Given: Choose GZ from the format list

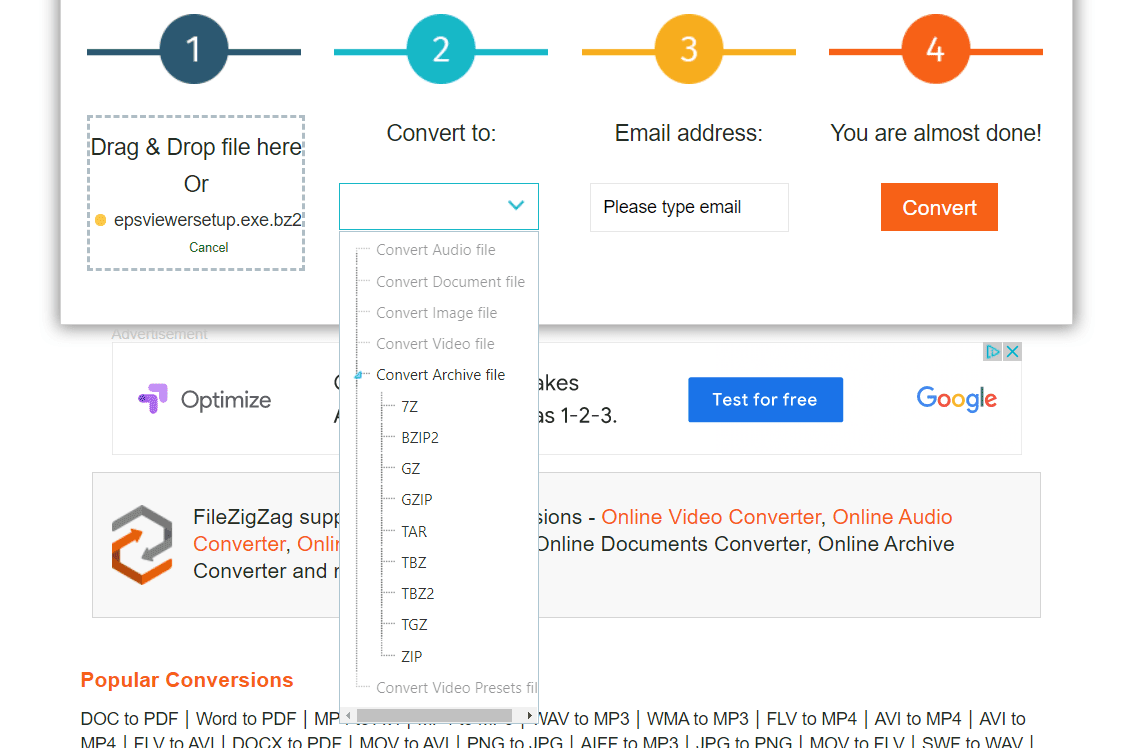Looking at the screenshot, I should tap(411, 469).
